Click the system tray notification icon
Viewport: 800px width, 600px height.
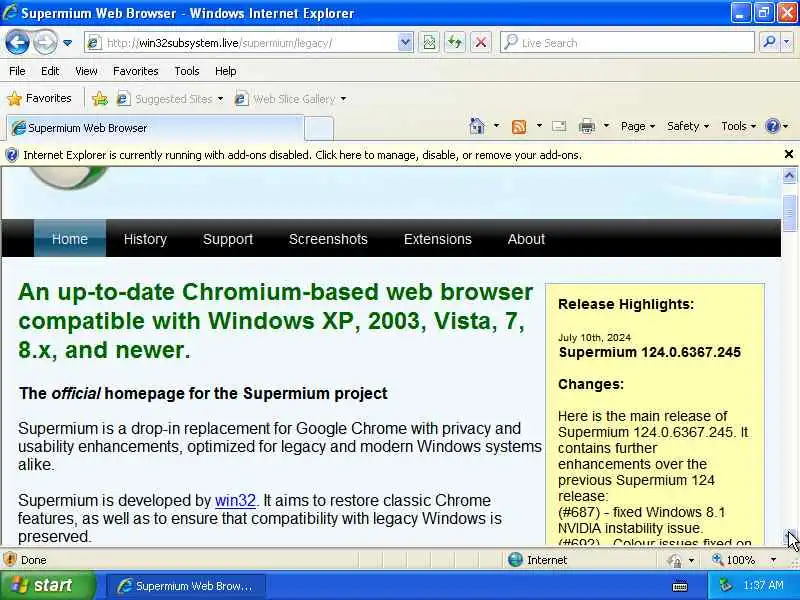[725, 586]
